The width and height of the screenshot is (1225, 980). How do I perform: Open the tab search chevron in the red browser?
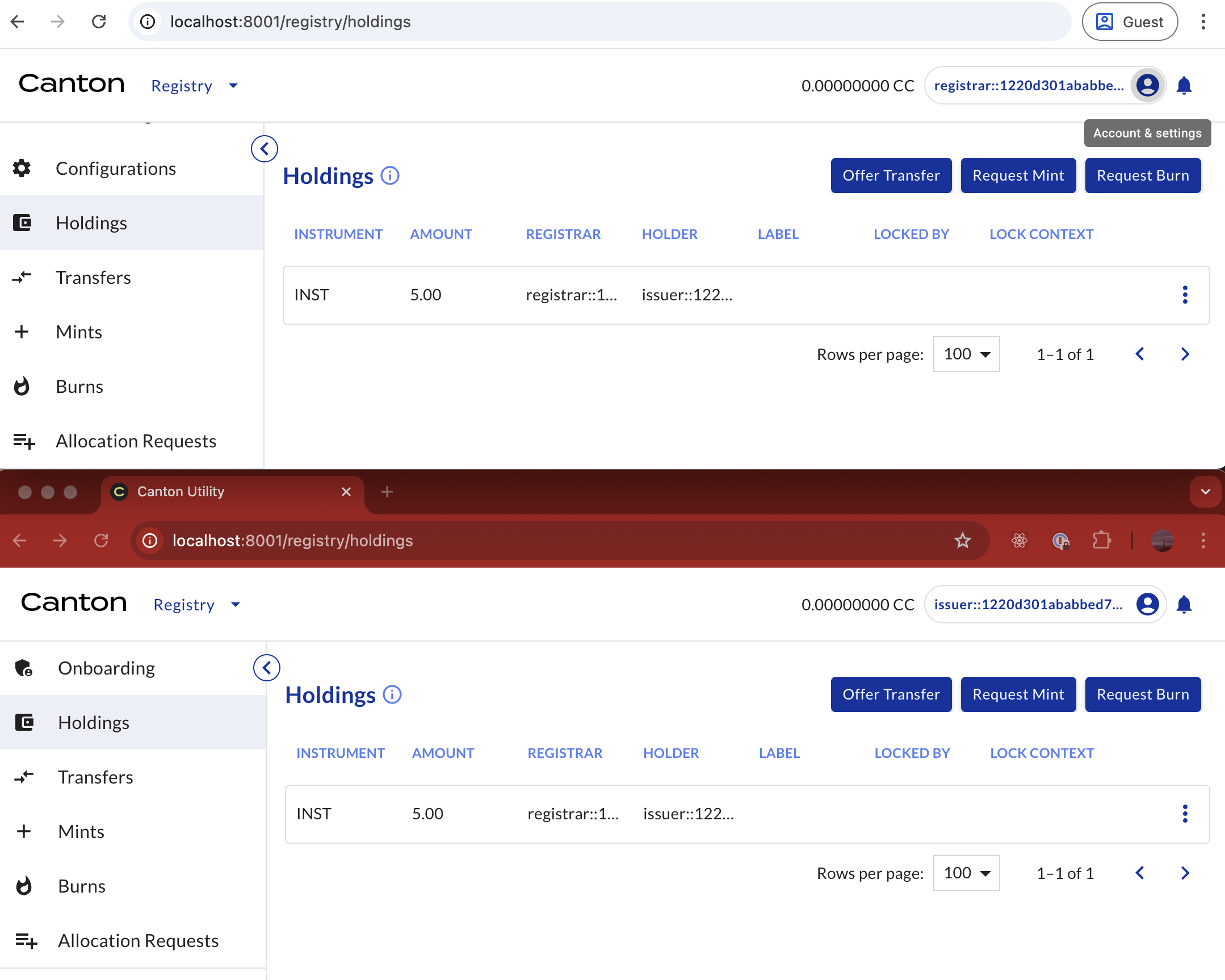1205,491
